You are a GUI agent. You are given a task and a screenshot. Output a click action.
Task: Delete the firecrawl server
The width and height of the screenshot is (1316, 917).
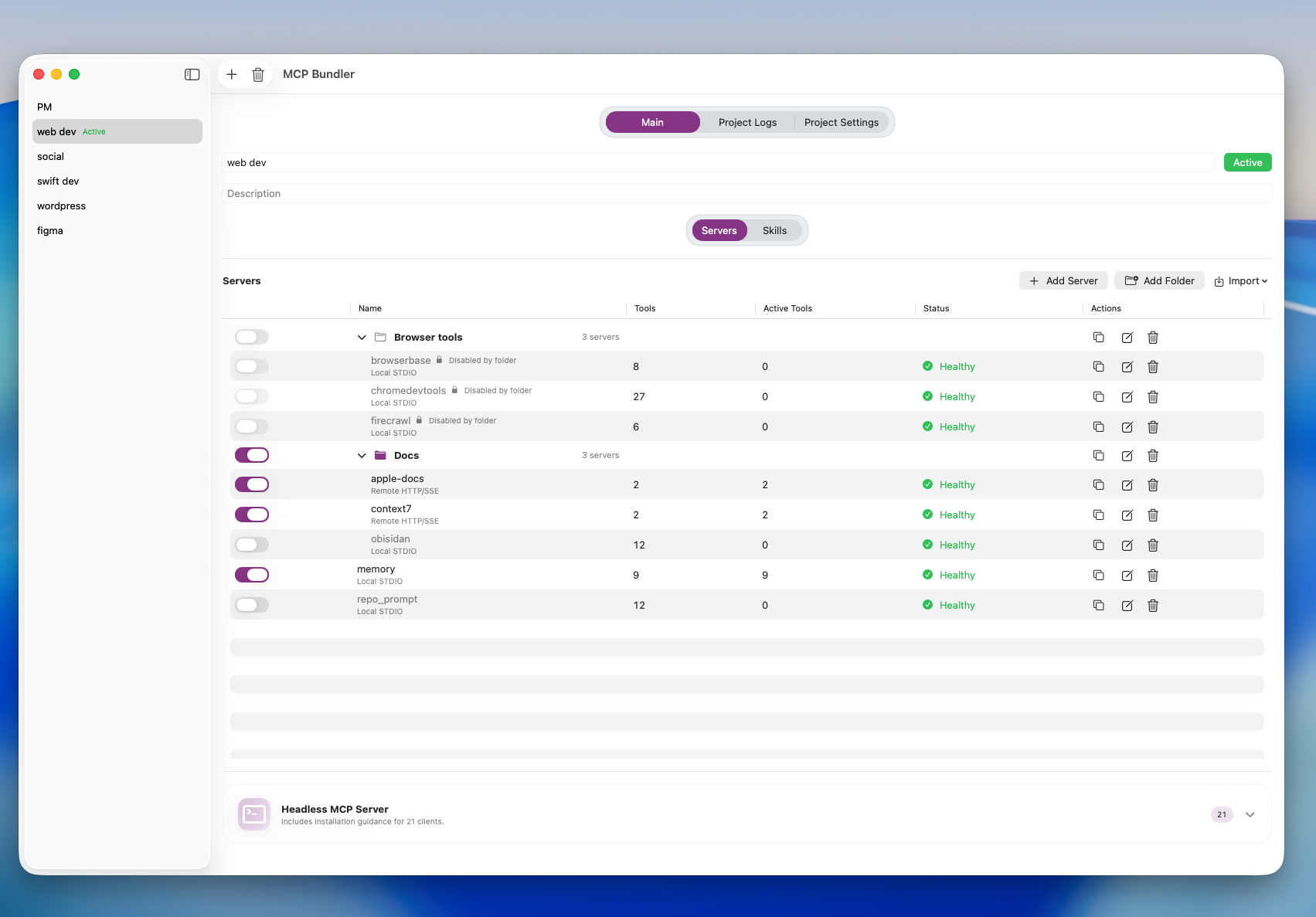pyautogui.click(x=1152, y=427)
